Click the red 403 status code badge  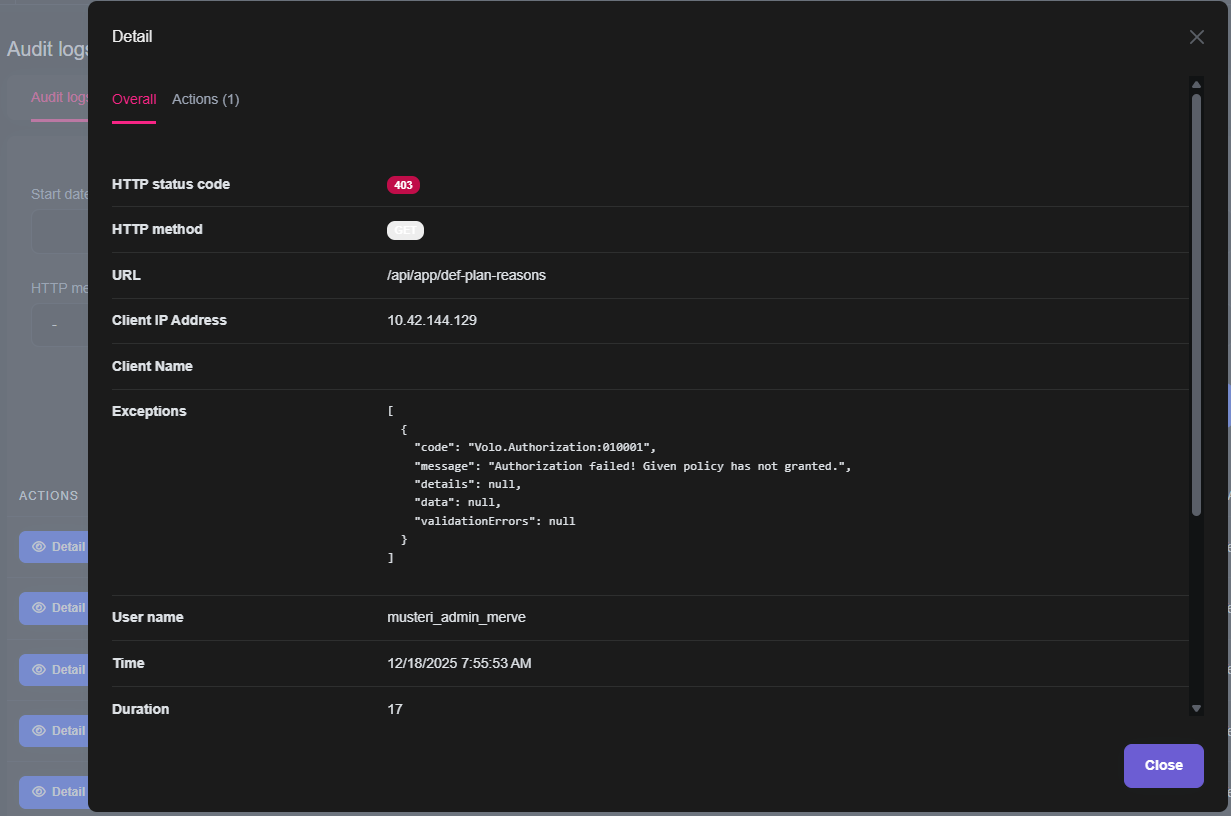403,185
